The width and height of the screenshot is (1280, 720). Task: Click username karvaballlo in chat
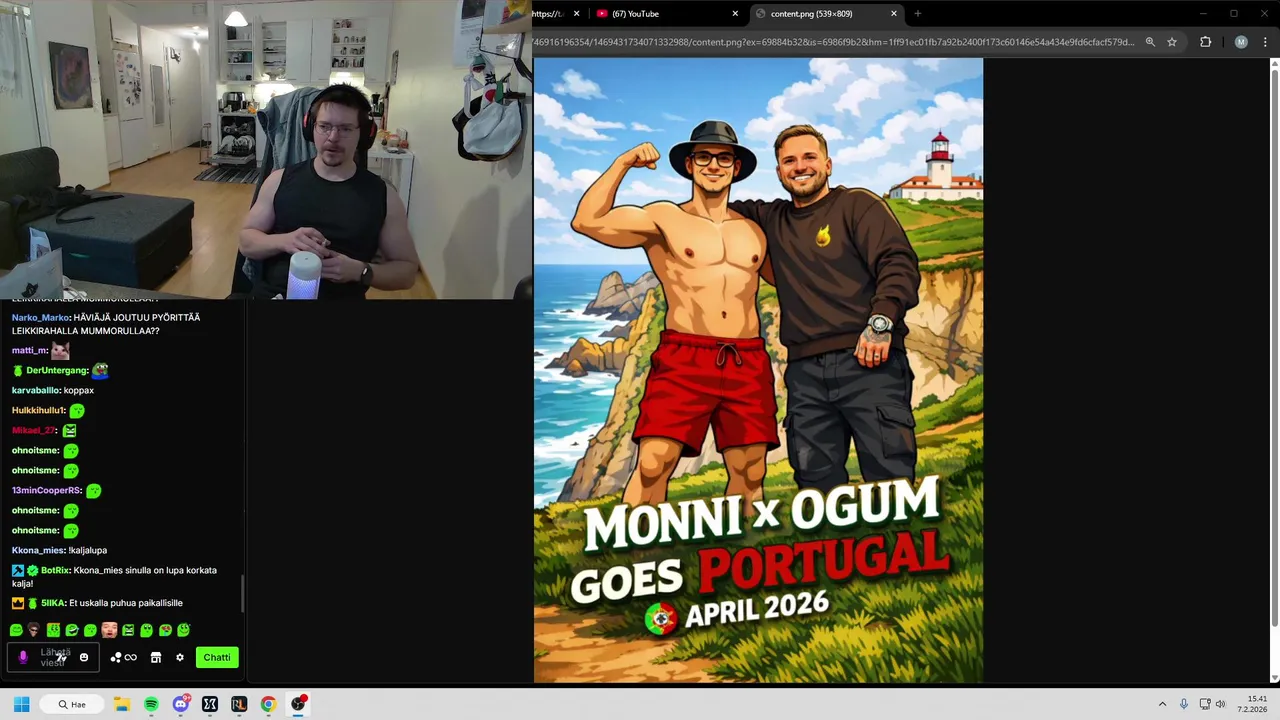click(35, 390)
